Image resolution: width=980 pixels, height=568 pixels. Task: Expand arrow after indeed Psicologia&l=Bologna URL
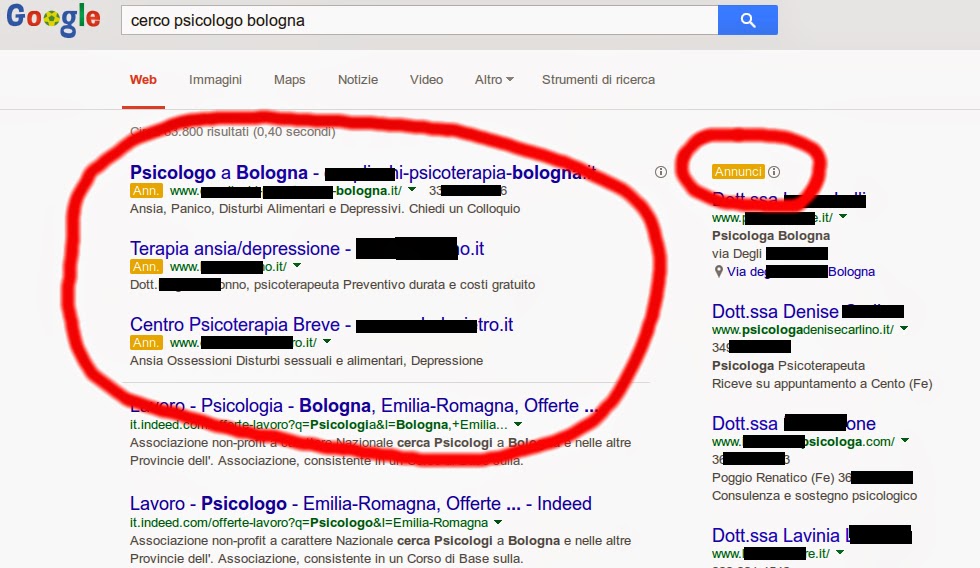[518, 424]
